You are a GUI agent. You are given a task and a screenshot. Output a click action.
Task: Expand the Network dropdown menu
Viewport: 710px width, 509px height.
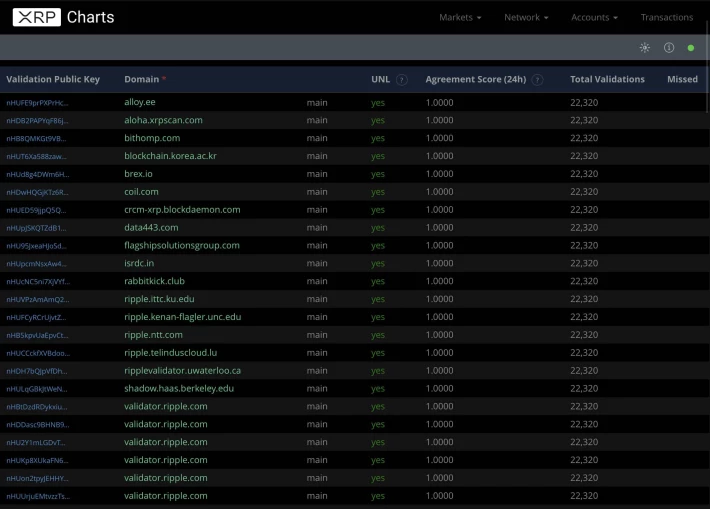point(526,17)
